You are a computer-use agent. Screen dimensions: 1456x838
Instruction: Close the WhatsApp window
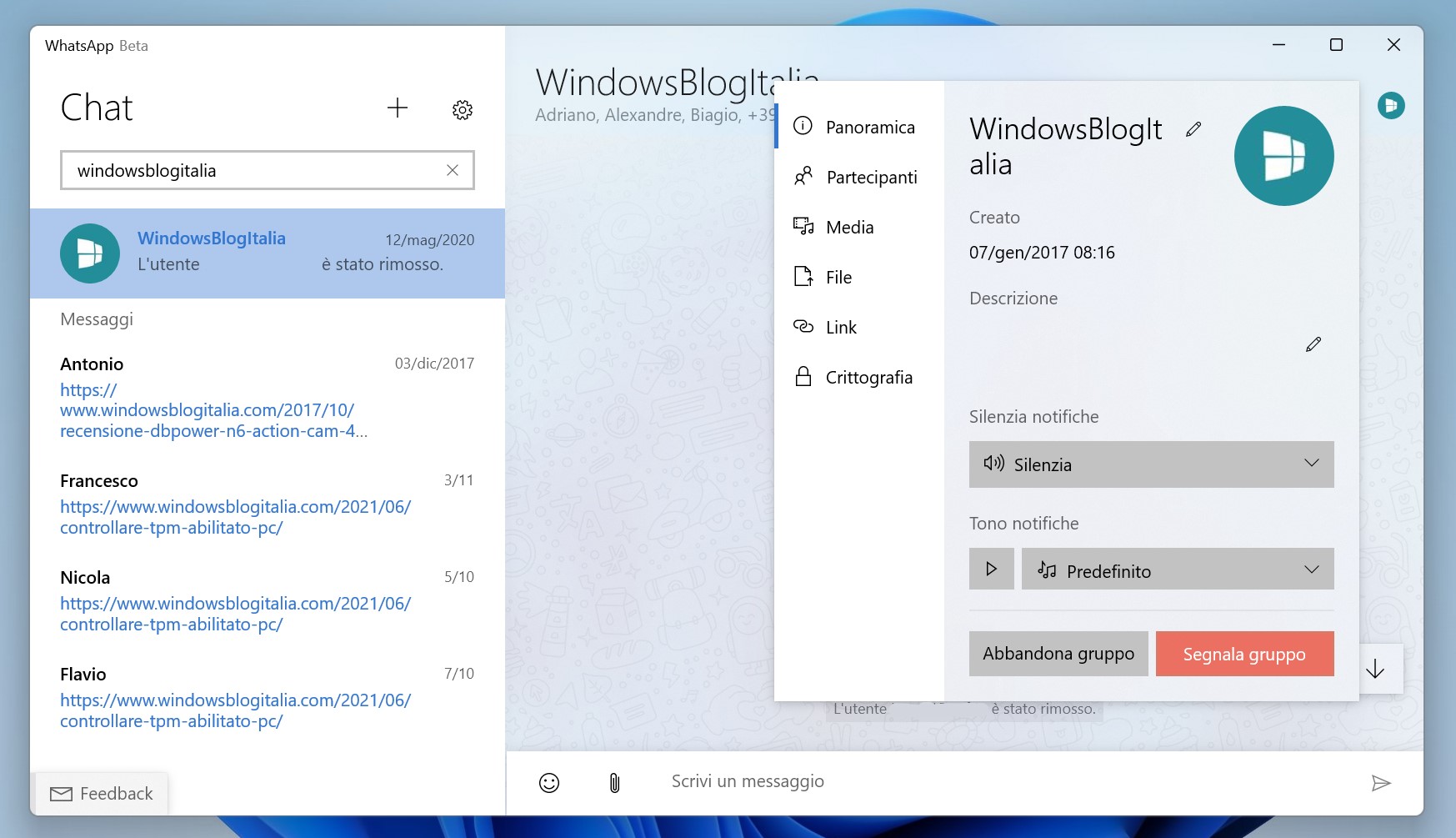coord(1393,44)
